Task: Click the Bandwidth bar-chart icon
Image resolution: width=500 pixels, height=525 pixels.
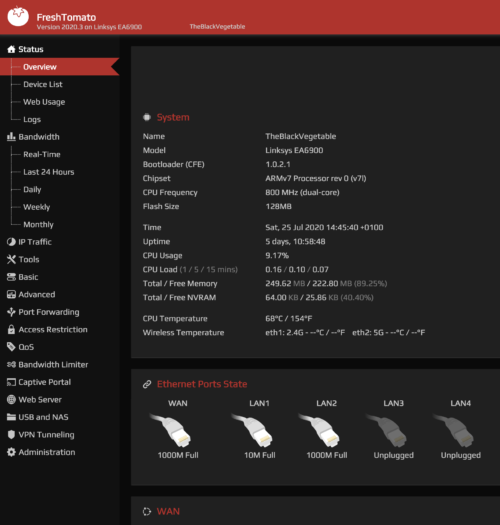Action: click(11, 137)
